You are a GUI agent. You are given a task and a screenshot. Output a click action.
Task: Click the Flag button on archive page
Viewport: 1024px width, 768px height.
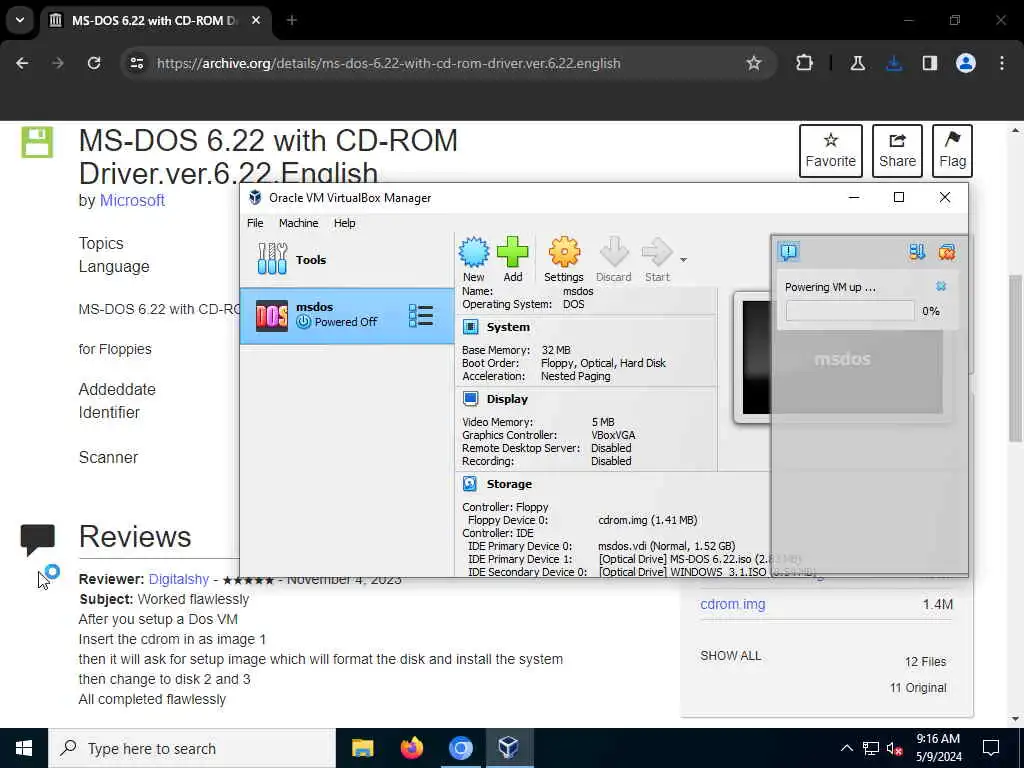[952, 151]
